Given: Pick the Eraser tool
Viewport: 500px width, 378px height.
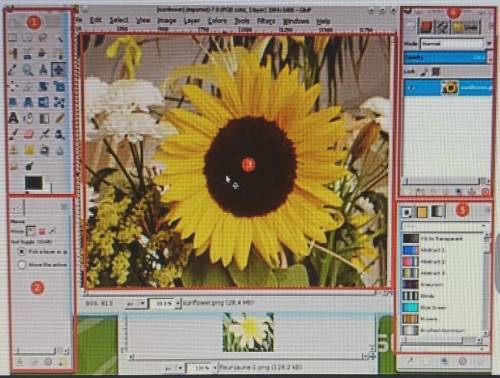Looking at the screenshot, I should tap(28, 134).
